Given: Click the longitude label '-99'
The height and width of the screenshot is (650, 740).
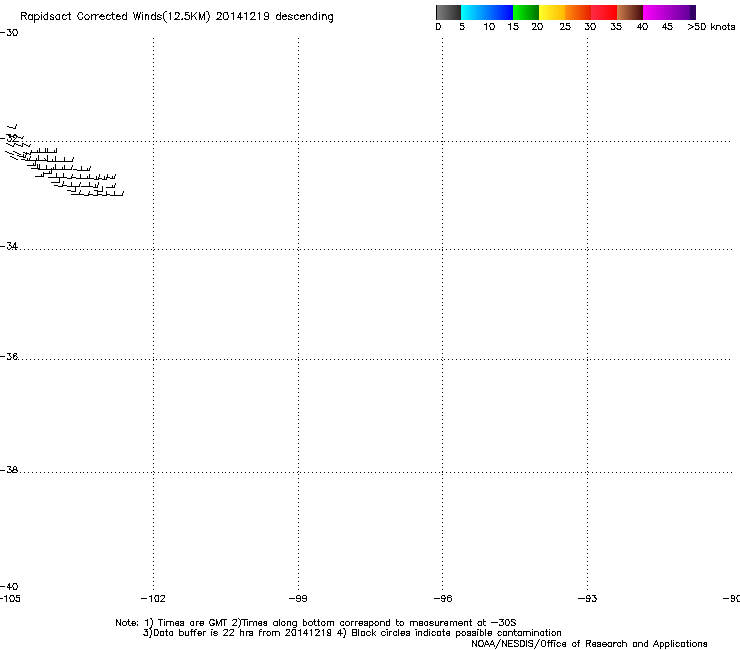Looking at the screenshot, I should click(298, 599).
